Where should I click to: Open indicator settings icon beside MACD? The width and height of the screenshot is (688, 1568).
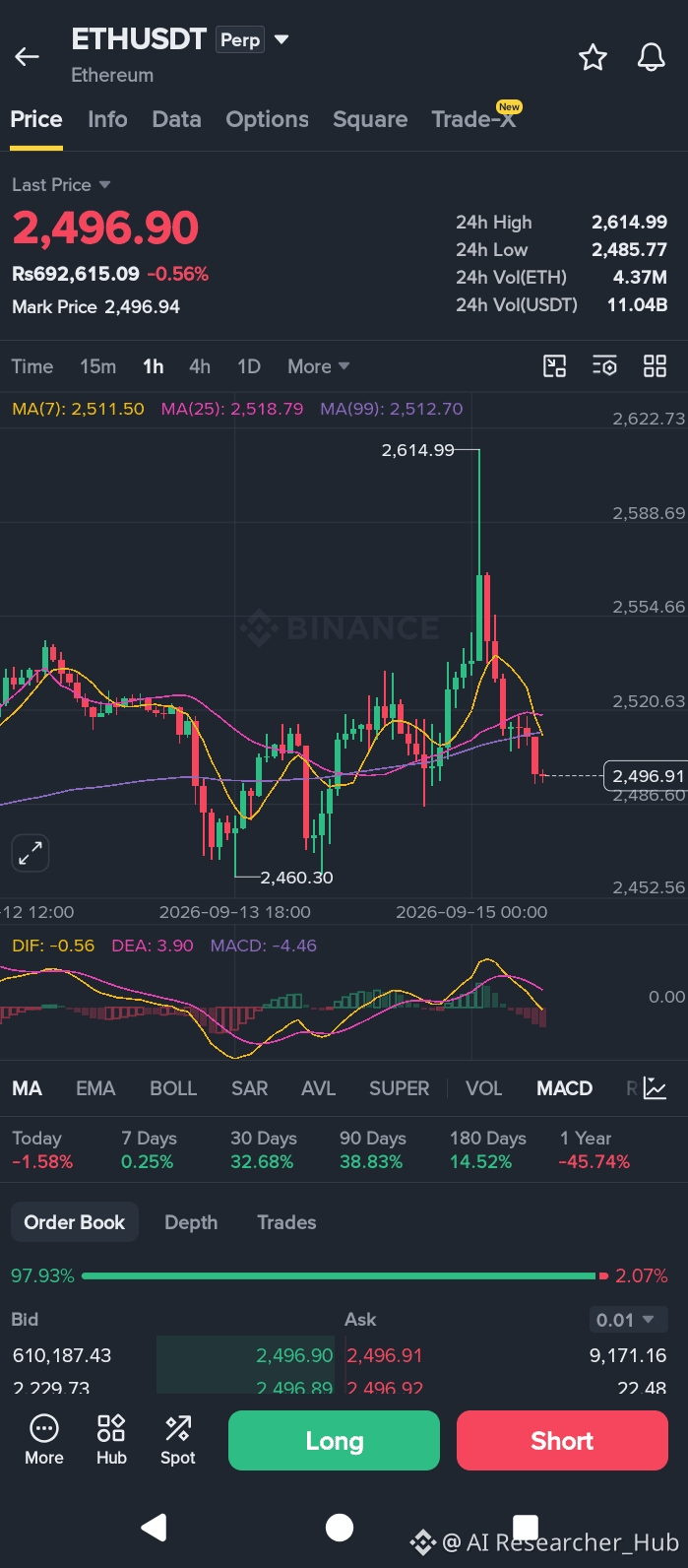click(x=655, y=1088)
